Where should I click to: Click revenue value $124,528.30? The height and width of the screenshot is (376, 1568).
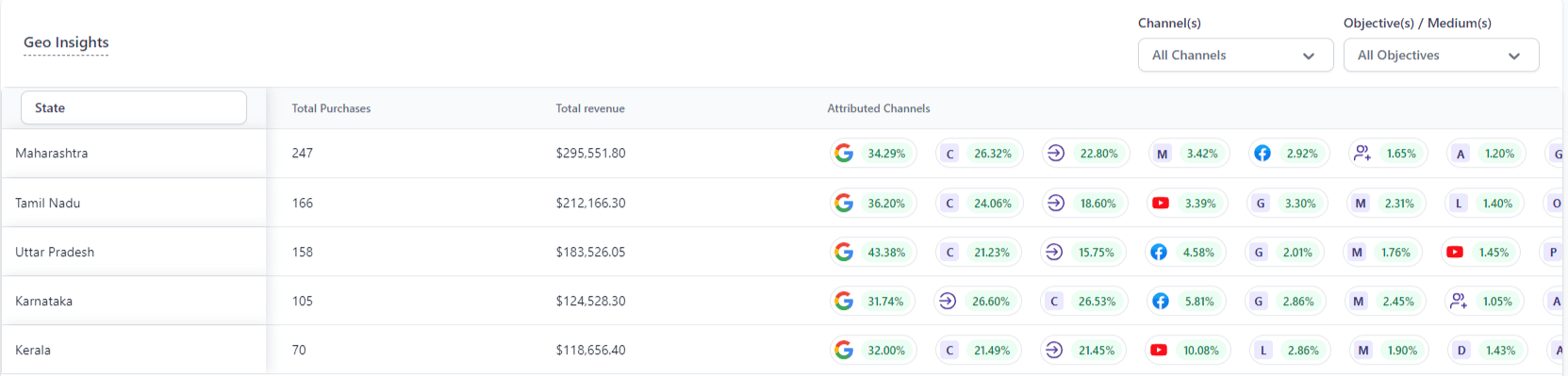pyautogui.click(x=590, y=301)
